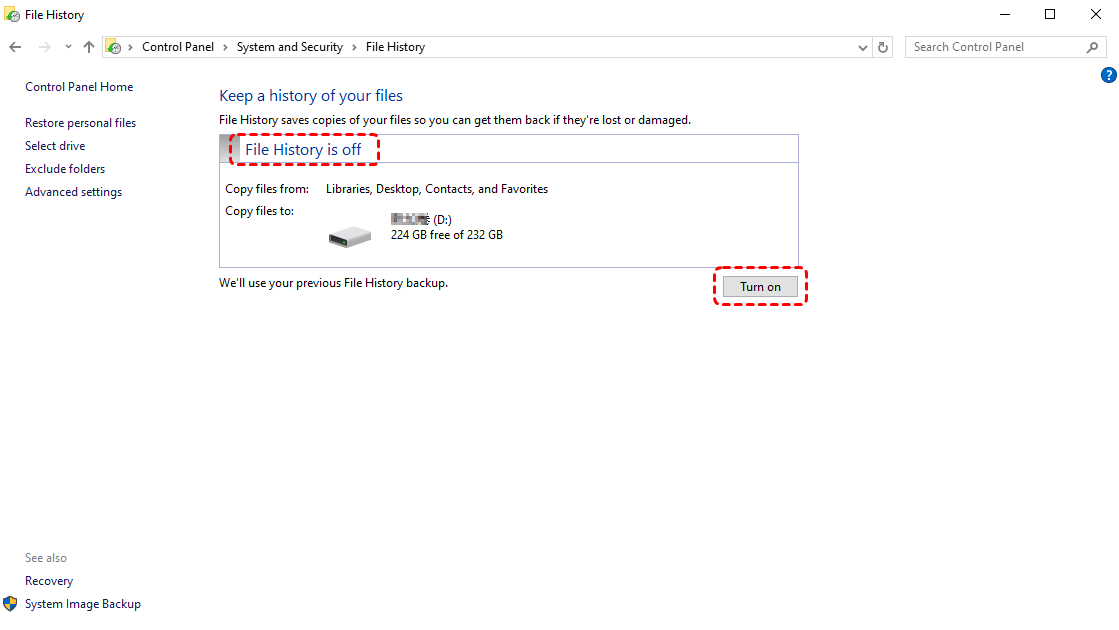Click the search magnifier icon
This screenshot has width=1119, height=630.
point(1092,47)
